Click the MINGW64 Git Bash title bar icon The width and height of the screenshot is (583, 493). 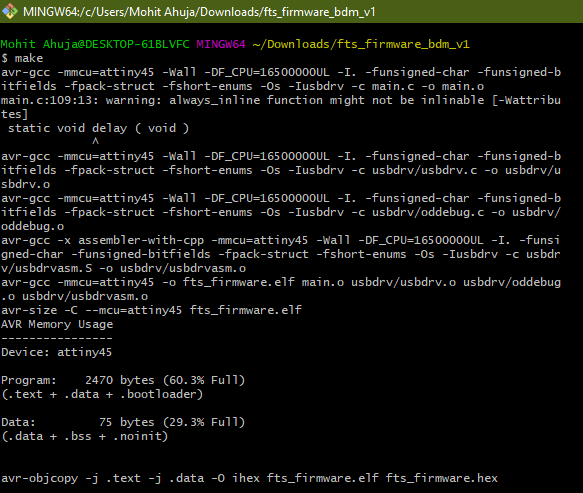point(9,12)
